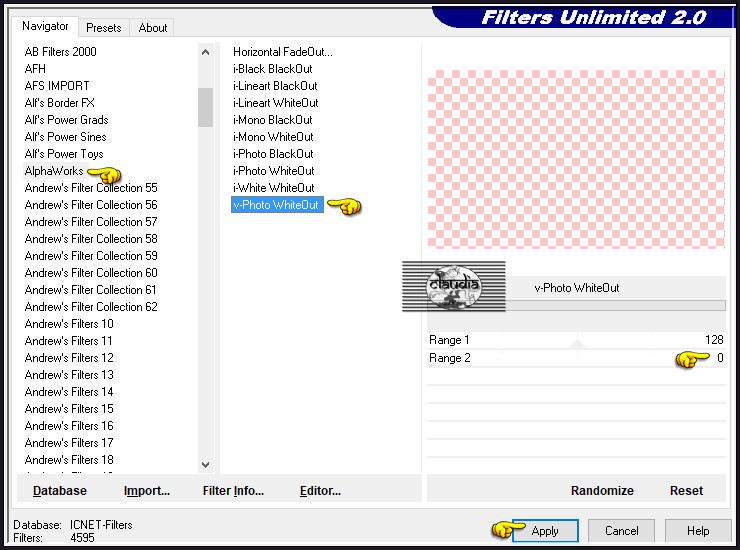Select Alf's Power Sines category
The image size is (740, 550).
point(66,137)
